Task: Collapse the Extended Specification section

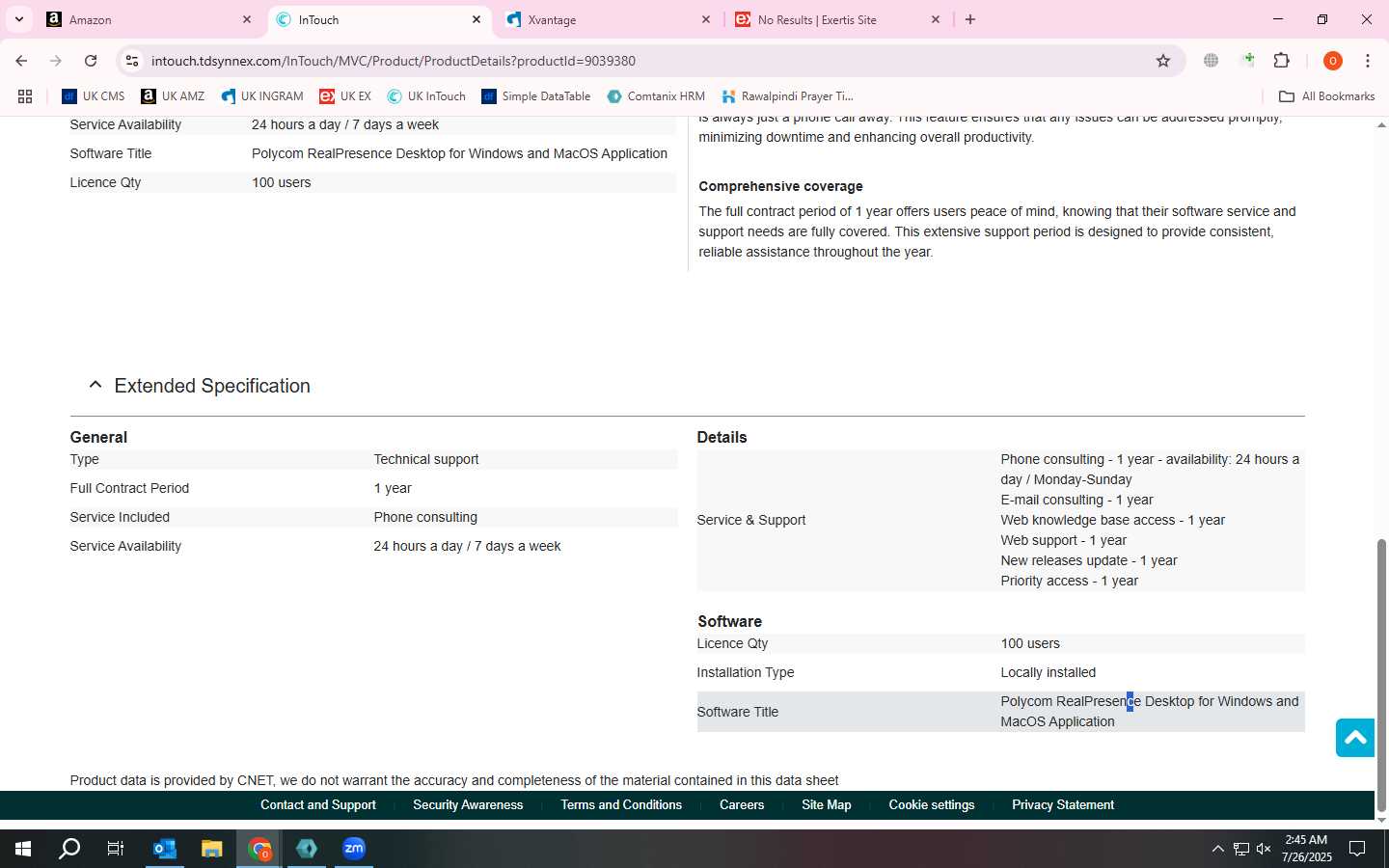Action: click(x=95, y=385)
